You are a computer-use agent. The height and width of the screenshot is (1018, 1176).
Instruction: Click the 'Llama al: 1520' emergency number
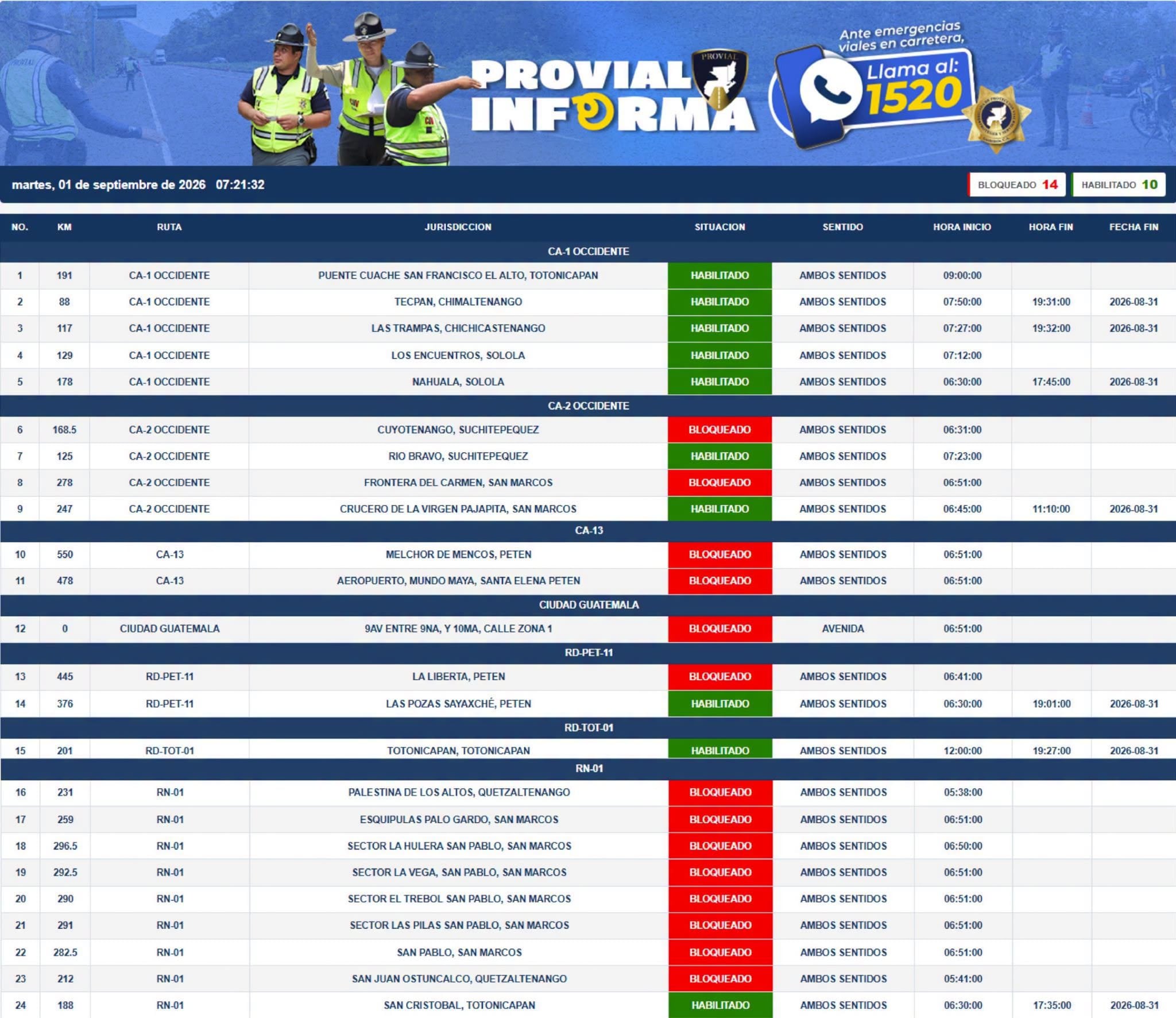click(x=913, y=86)
